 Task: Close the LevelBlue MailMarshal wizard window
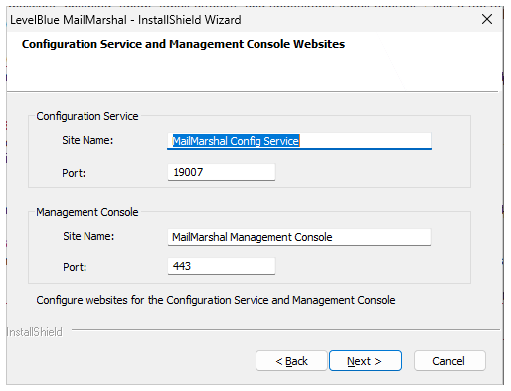(x=487, y=19)
